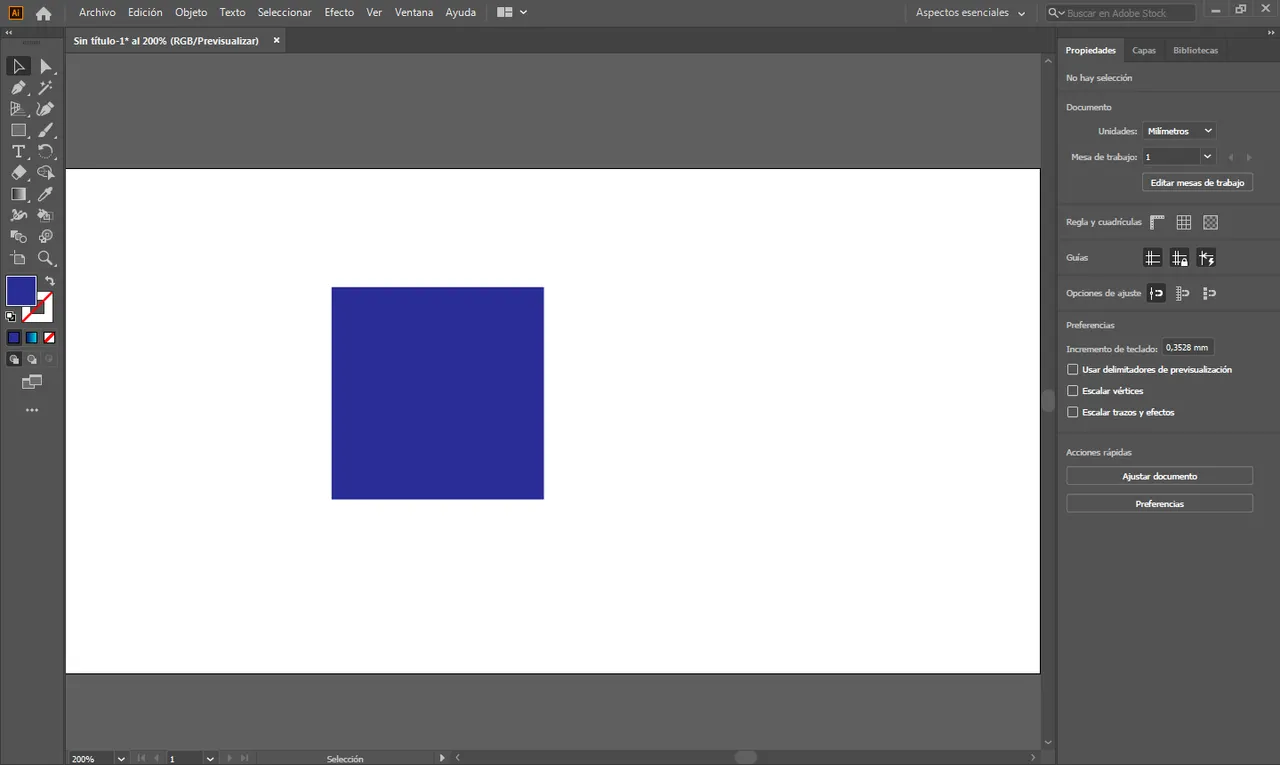
Task: Apply solid Color mode button
Action: click(x=14, y=338)
